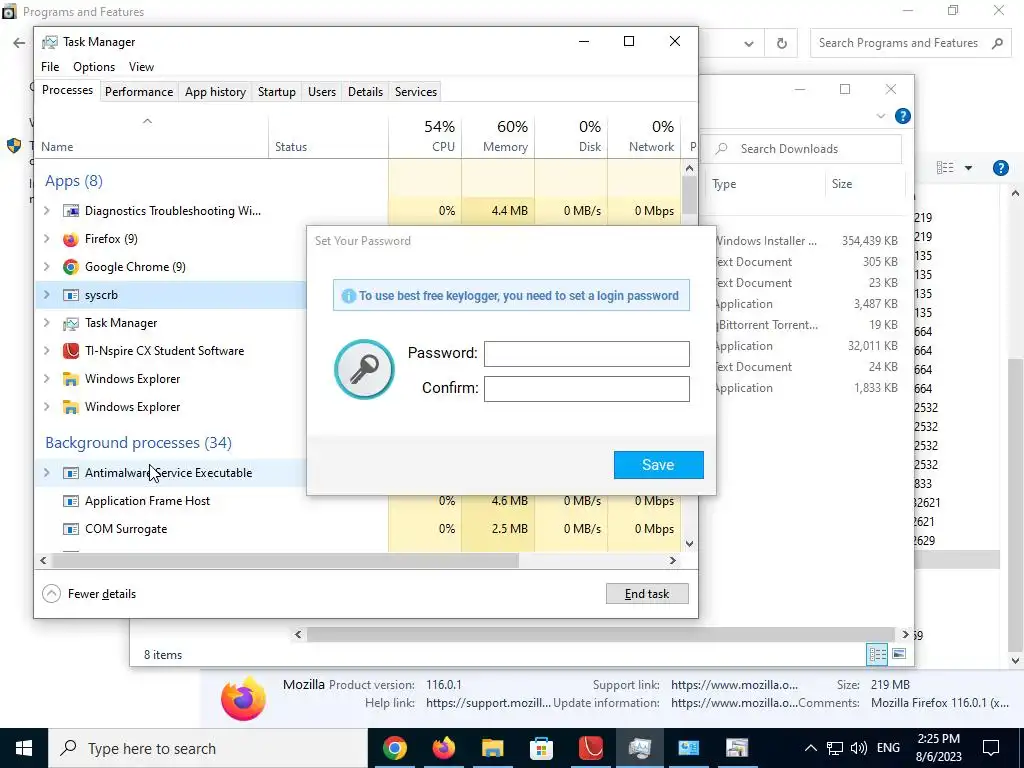Click the network icon in system tray
Screen dimensions: 1024x768
point(835,748)
